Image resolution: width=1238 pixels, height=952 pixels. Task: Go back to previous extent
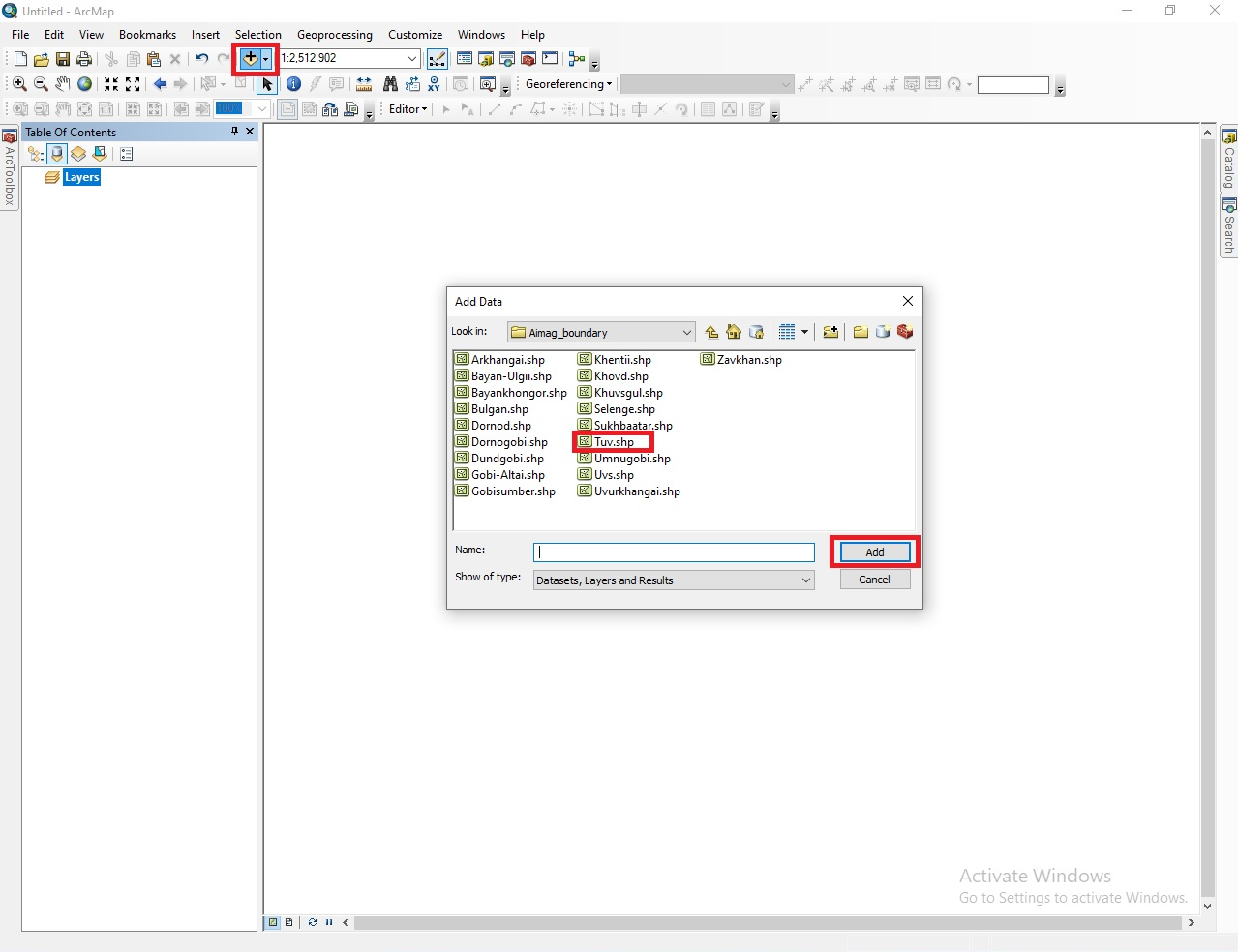point(160,84)
